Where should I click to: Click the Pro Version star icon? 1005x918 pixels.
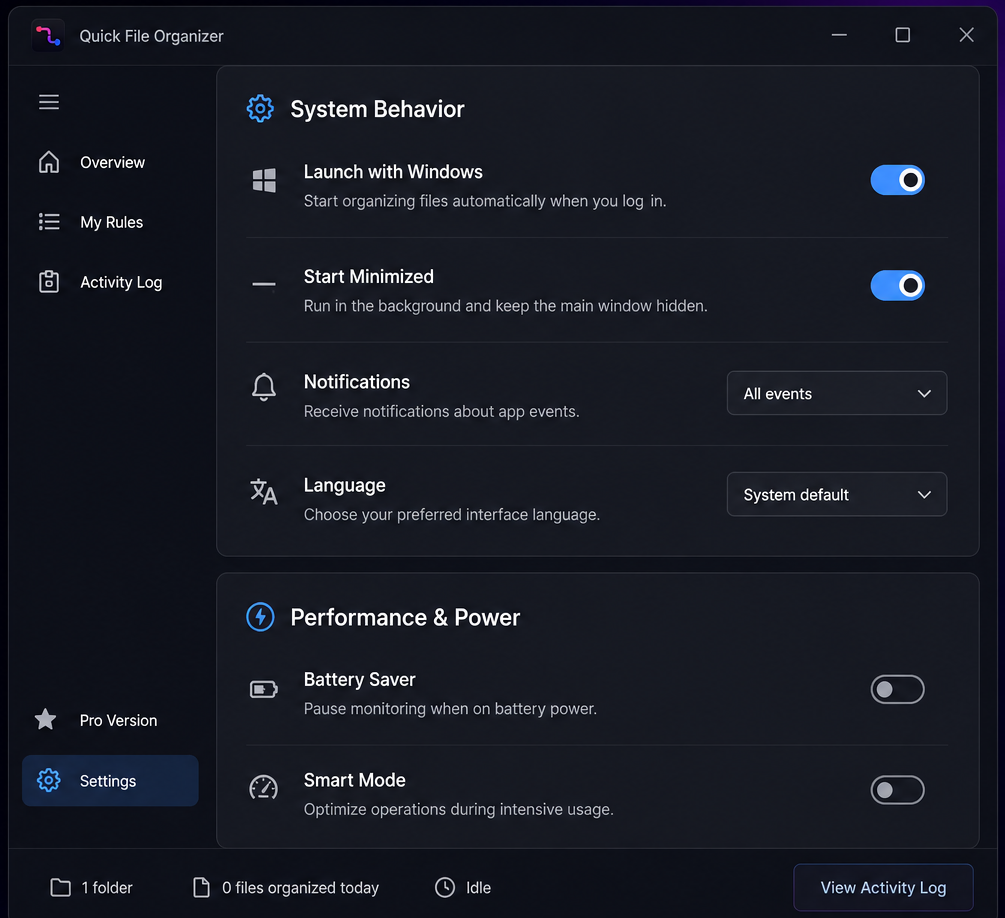pyautogui.click(x=46, y=719)
